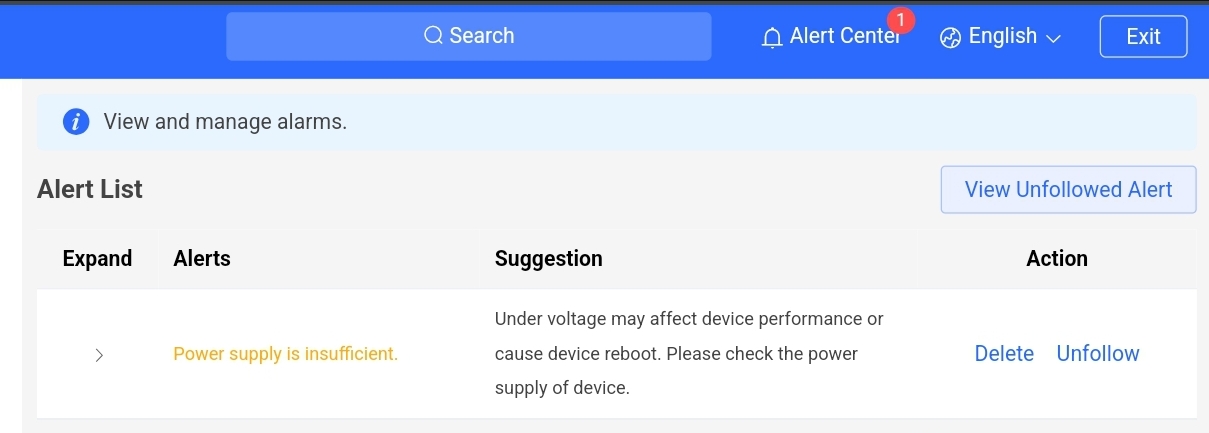This screenshot has height=433, width=1209.
Task: Open the Alert Center menu item
Action: [x=844, y=37]
